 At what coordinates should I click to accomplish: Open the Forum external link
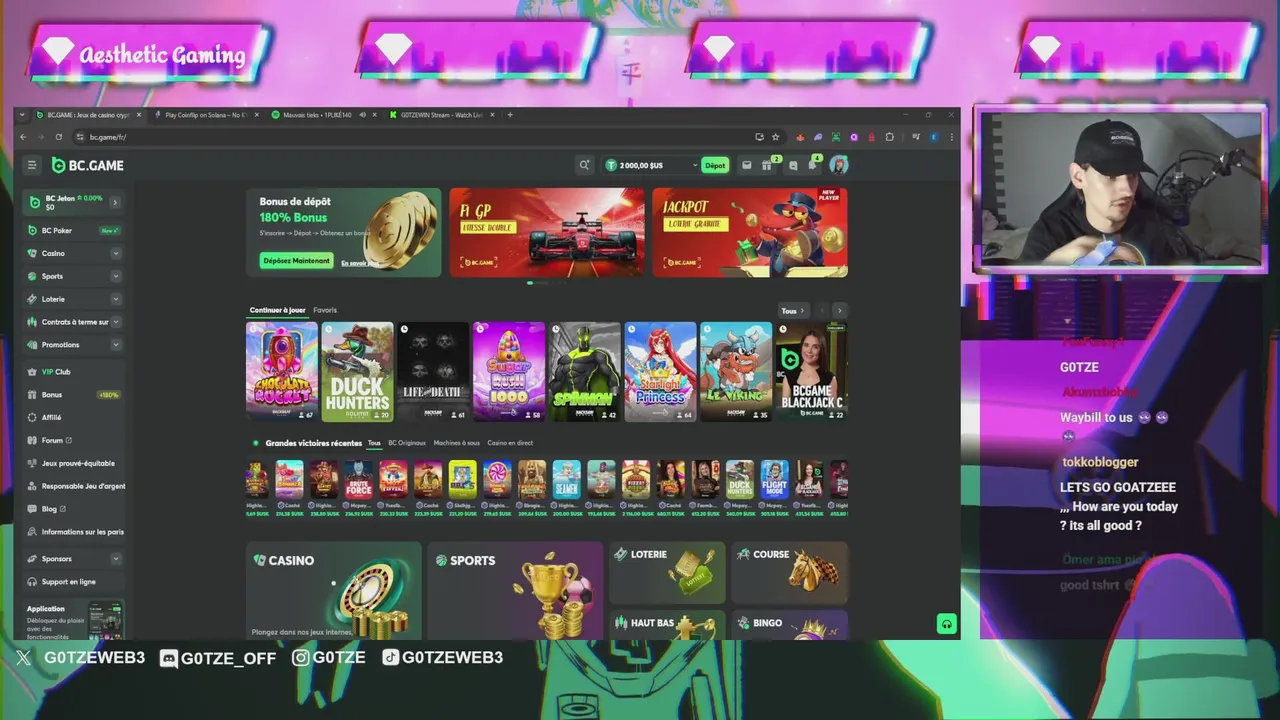tap(74, 440)
